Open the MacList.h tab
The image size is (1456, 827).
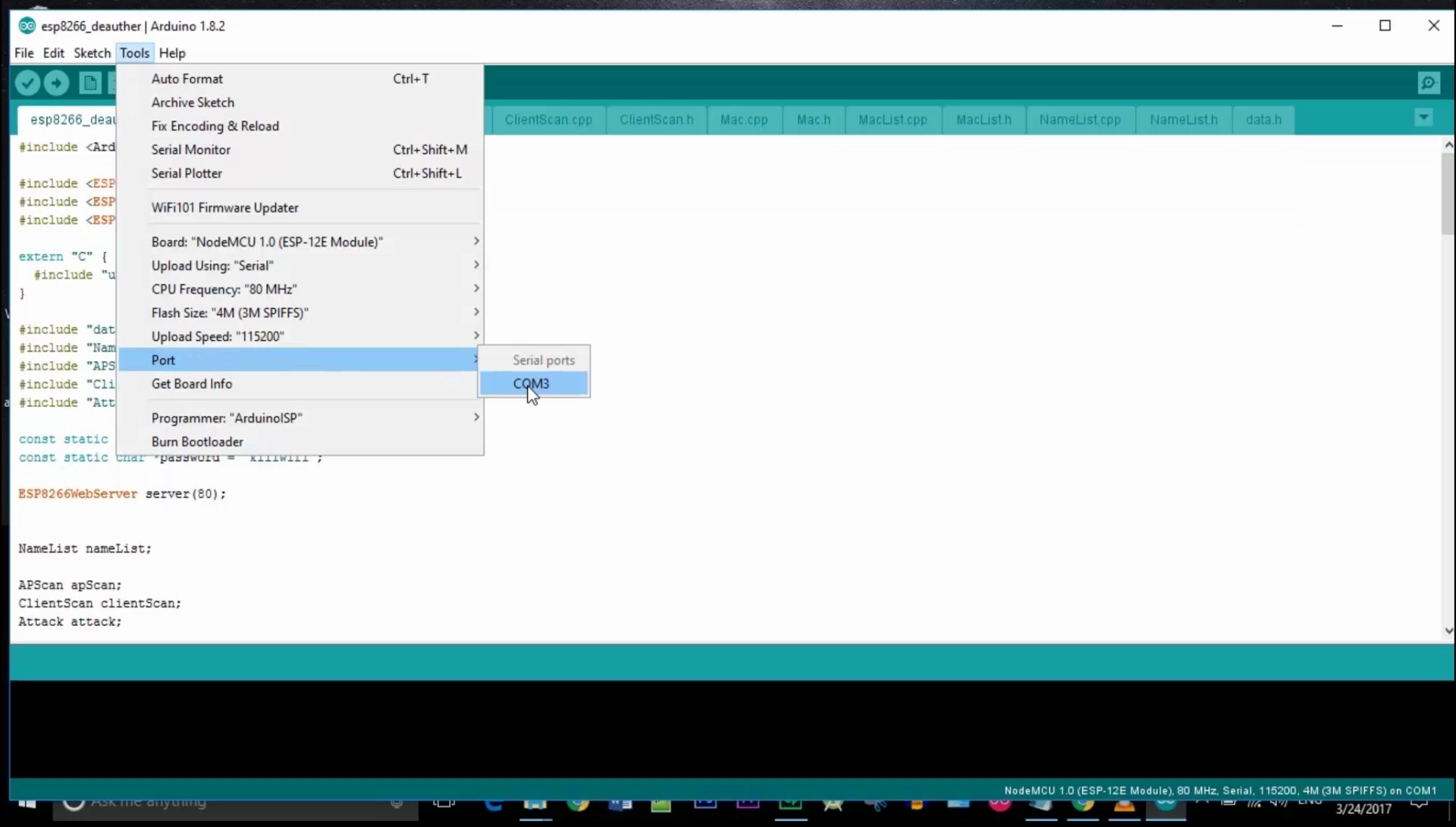[984, 120]
